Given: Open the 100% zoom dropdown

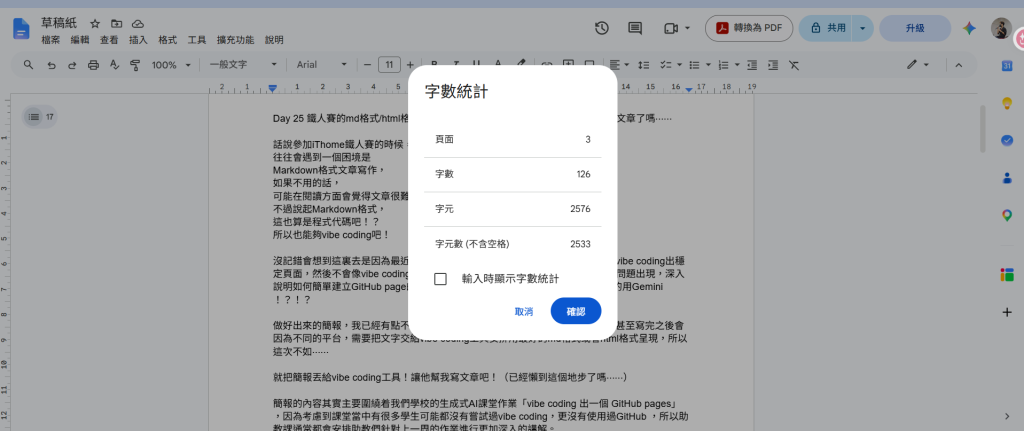Looking at the screenshot, I should pyautogui.click(x=172, y=65).
